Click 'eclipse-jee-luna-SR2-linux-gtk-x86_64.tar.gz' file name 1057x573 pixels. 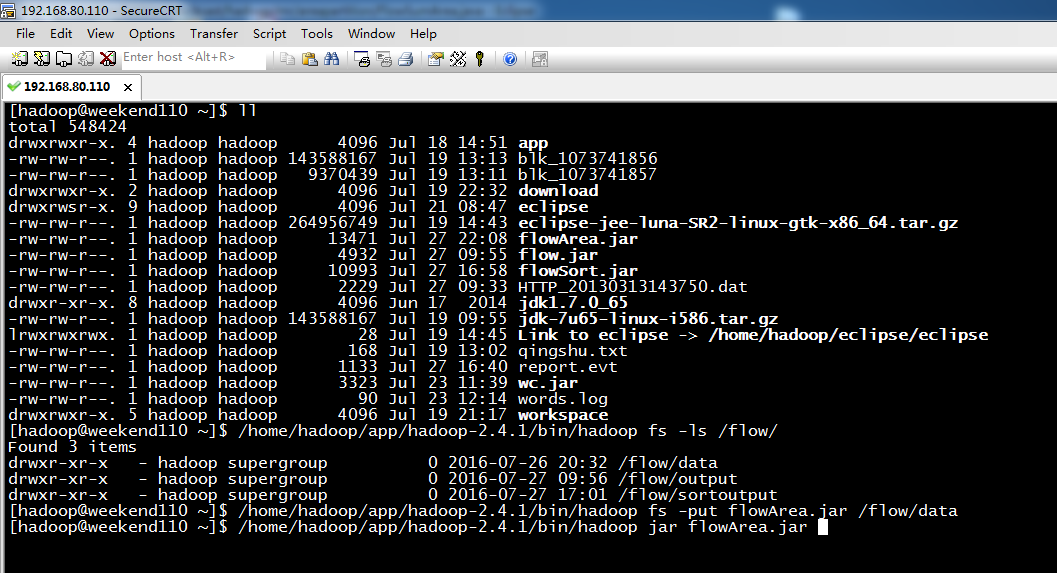click(738, 223)
